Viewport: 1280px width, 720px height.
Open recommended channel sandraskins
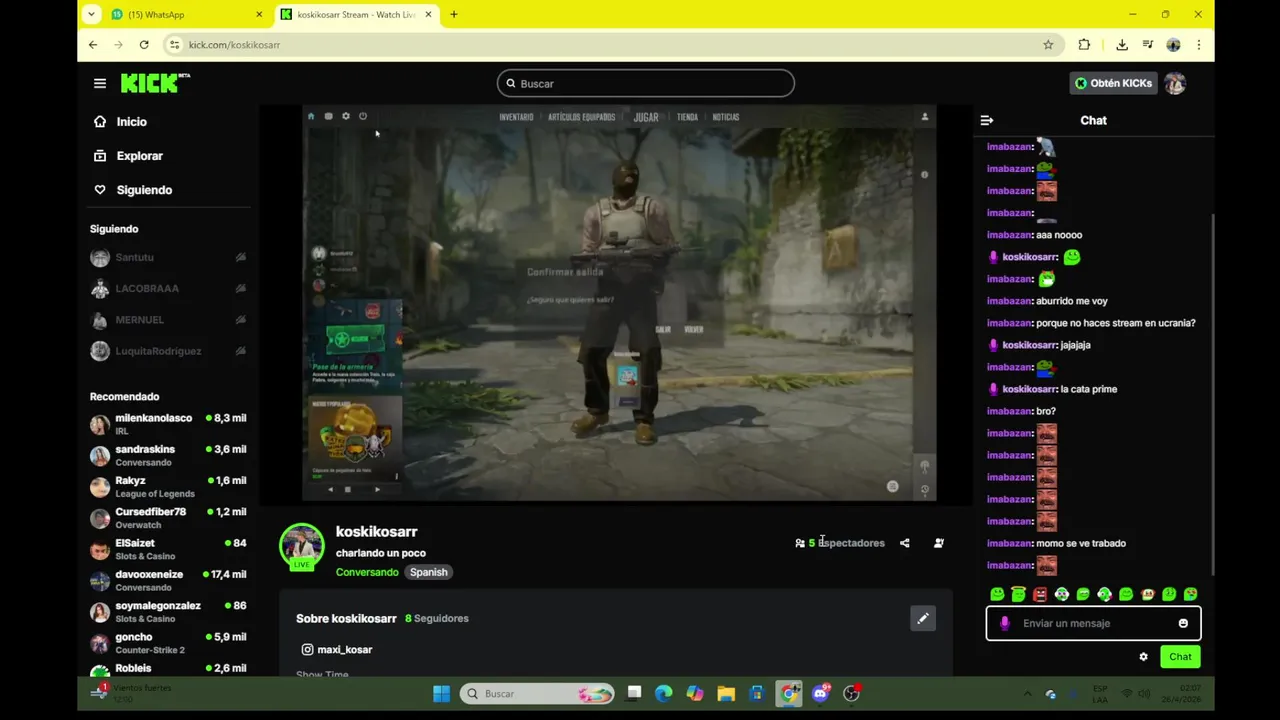tap(168, 455)
